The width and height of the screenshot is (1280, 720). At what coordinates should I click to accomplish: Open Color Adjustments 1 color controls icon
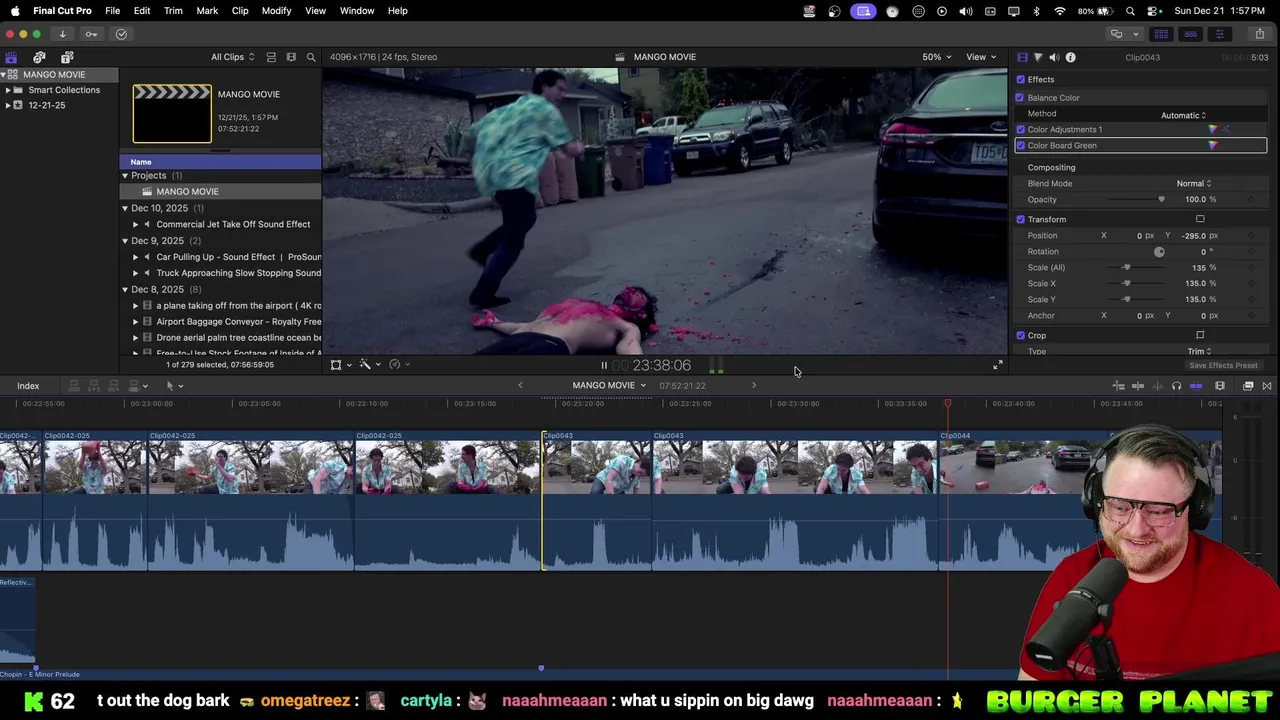[x=1213, y=129]
